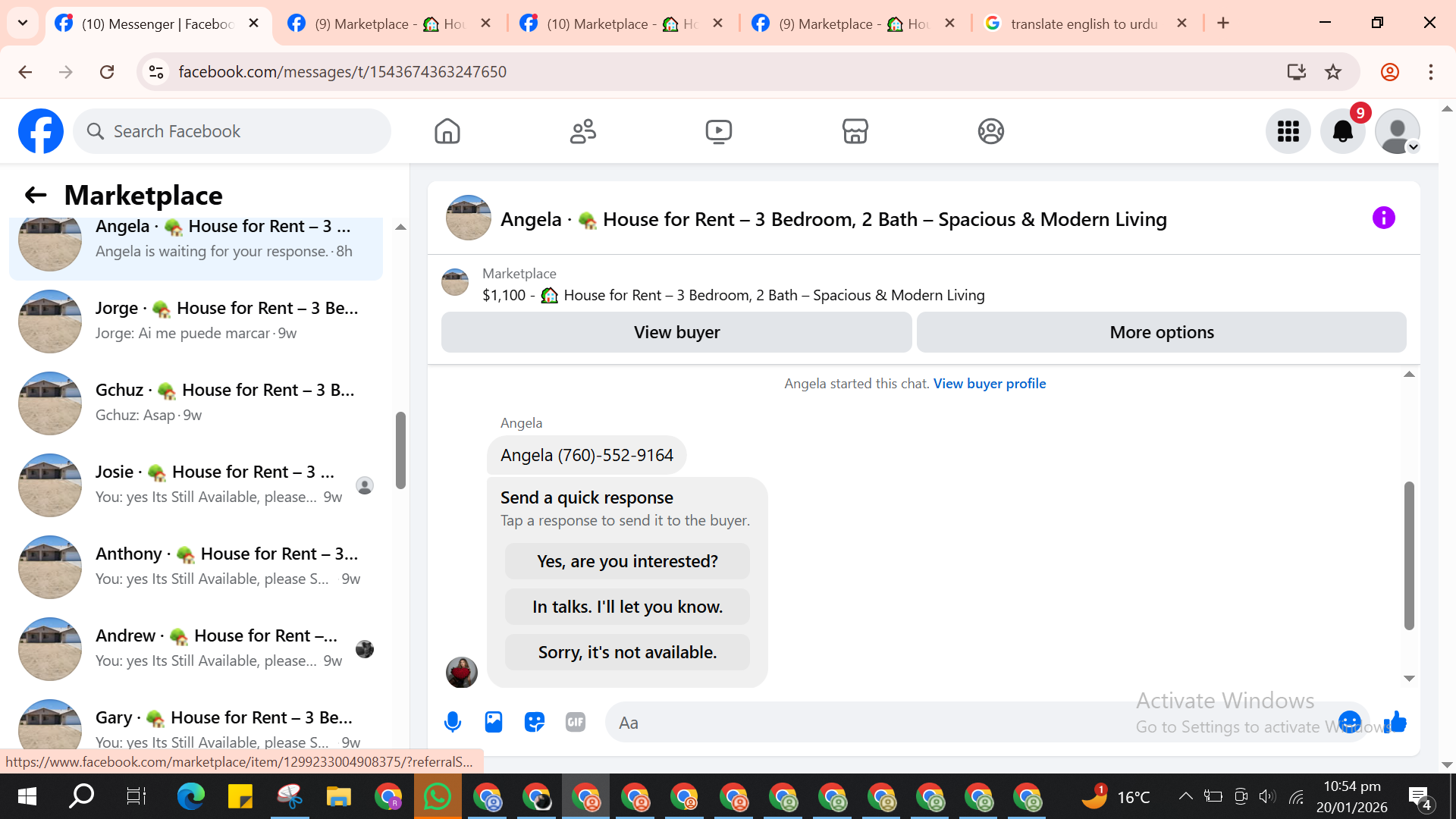Switch to the second tab, (9) Marketplace

coord(390,24)
